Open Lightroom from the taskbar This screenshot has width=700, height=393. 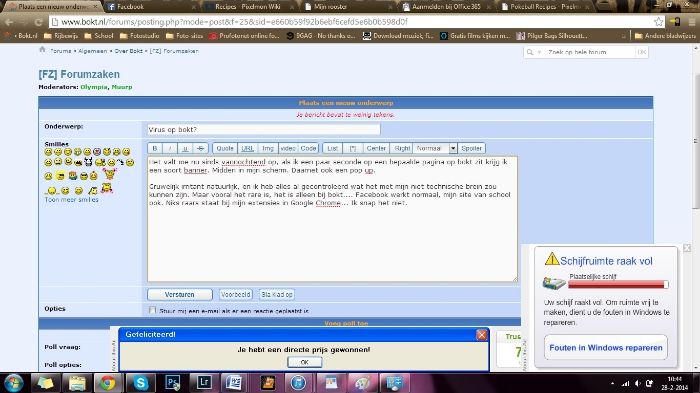(204, 383)
